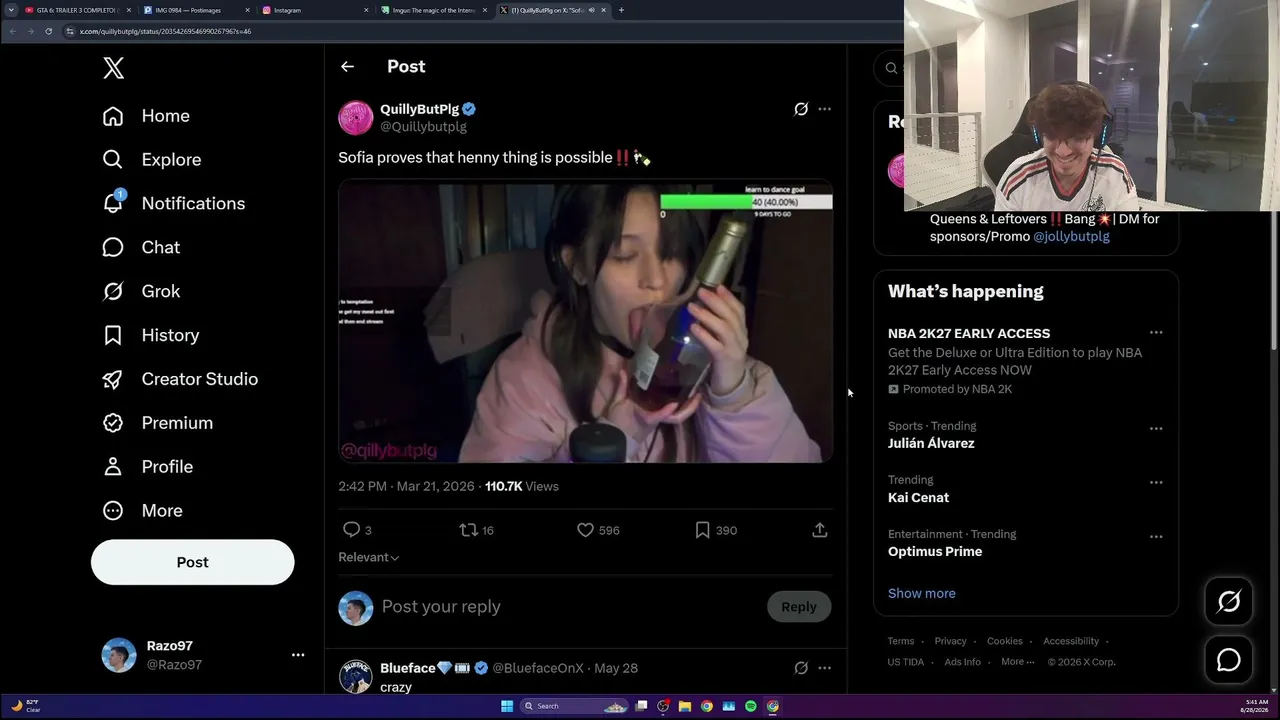Switch to the IMG 0984 Postimages tab

[x=195, y=10]
